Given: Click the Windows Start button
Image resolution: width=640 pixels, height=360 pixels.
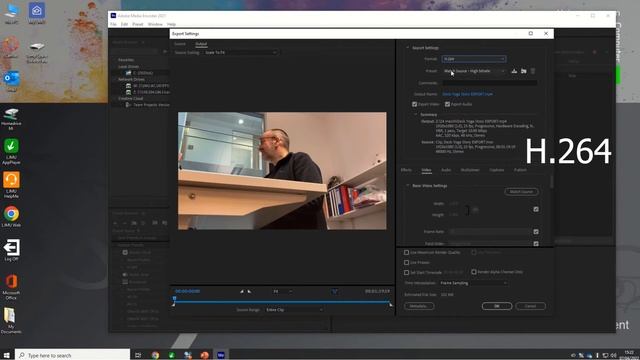Looking at the screenshot, I should (7, 356).
